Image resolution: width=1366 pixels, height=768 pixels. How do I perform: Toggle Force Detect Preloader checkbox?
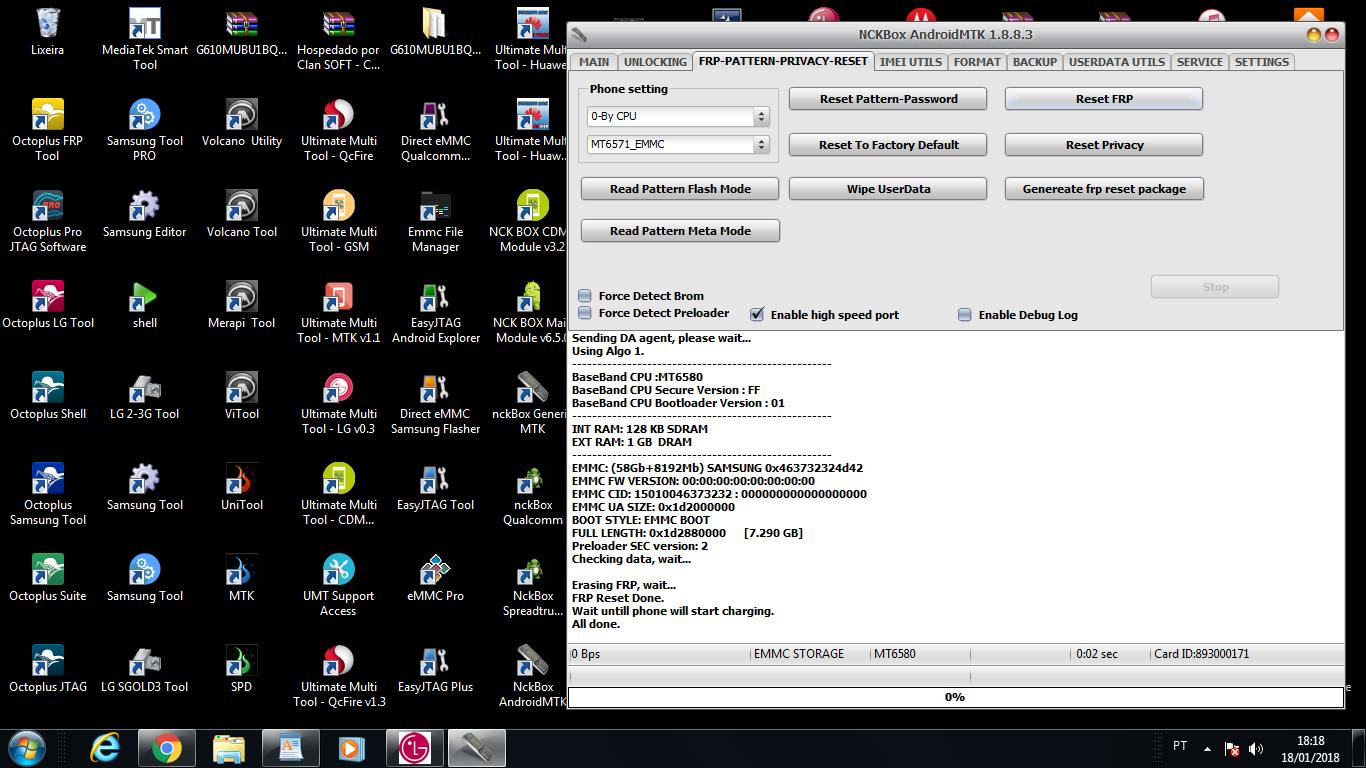[x=585, y=313]
